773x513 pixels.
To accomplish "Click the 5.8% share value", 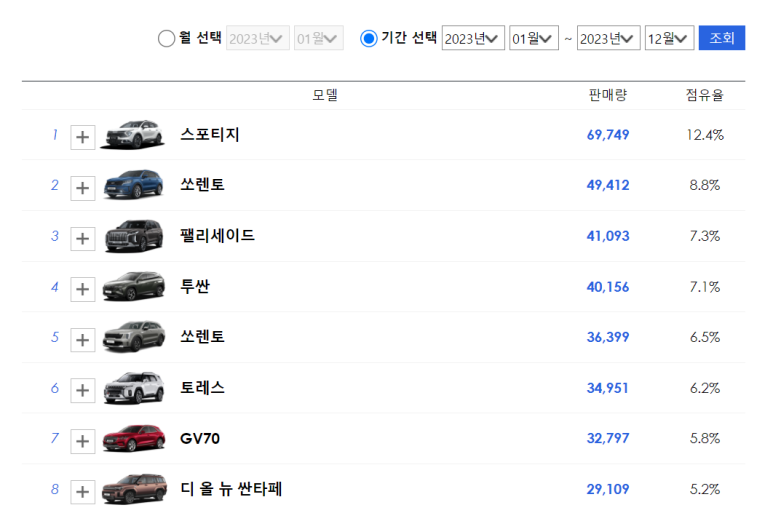I will [705, 438].
